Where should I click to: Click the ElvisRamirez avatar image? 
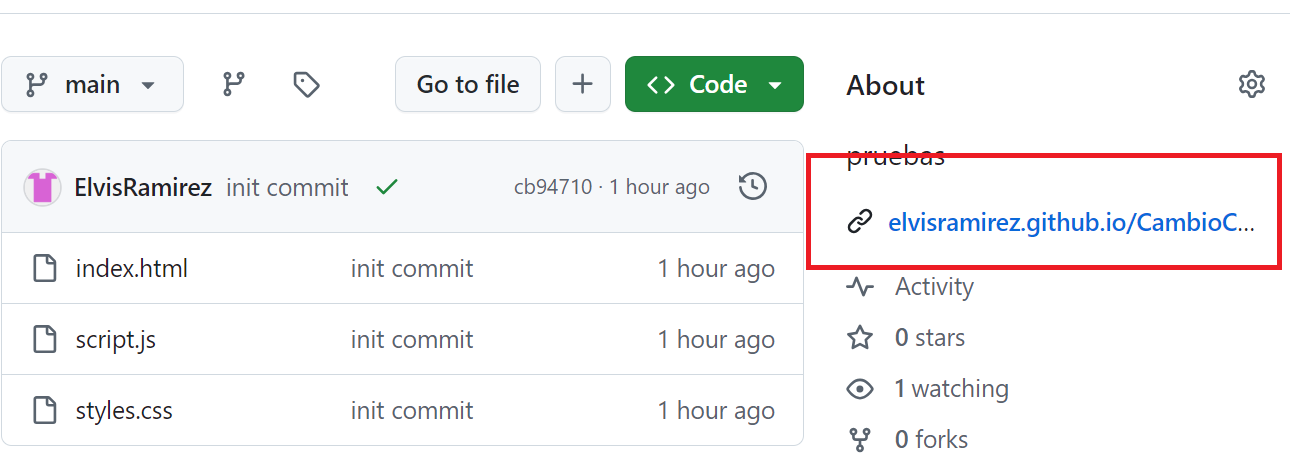click(42, 187)
